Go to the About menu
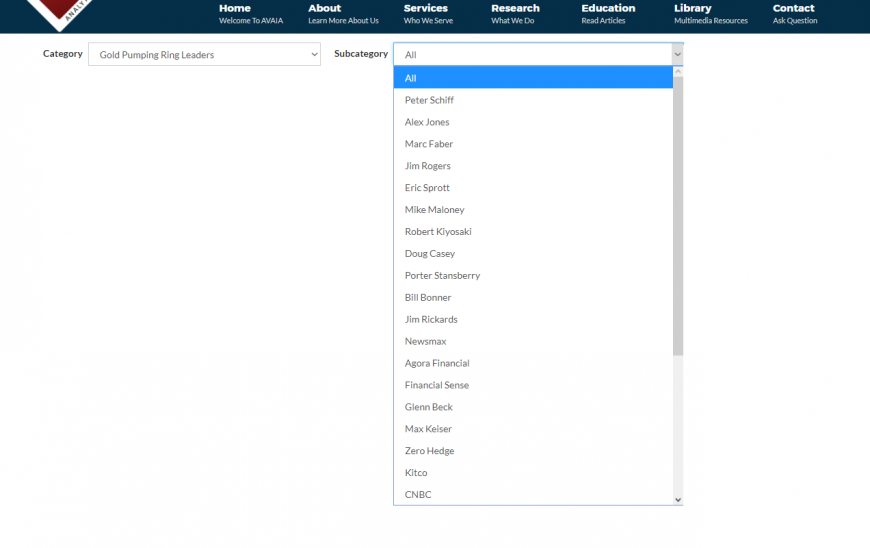The height and width of the screenshot is (548, 870). (x=325, y=13)
